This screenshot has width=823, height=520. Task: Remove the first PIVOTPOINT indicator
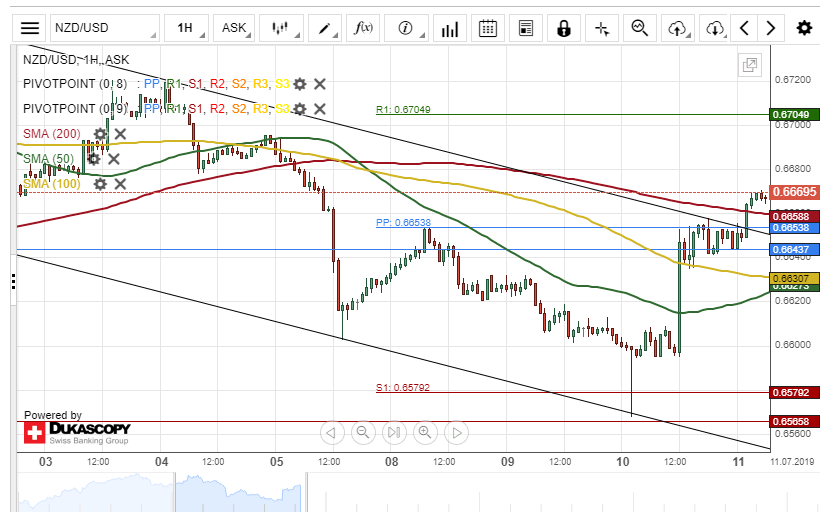tap(320, 84)
